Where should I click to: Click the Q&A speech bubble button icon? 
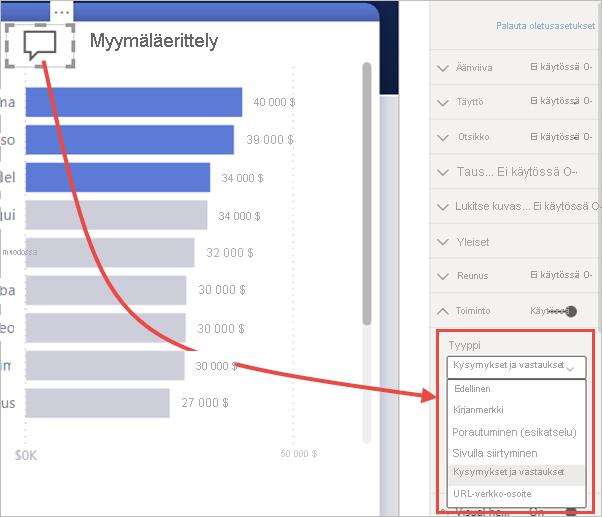[x=40, y=45]
